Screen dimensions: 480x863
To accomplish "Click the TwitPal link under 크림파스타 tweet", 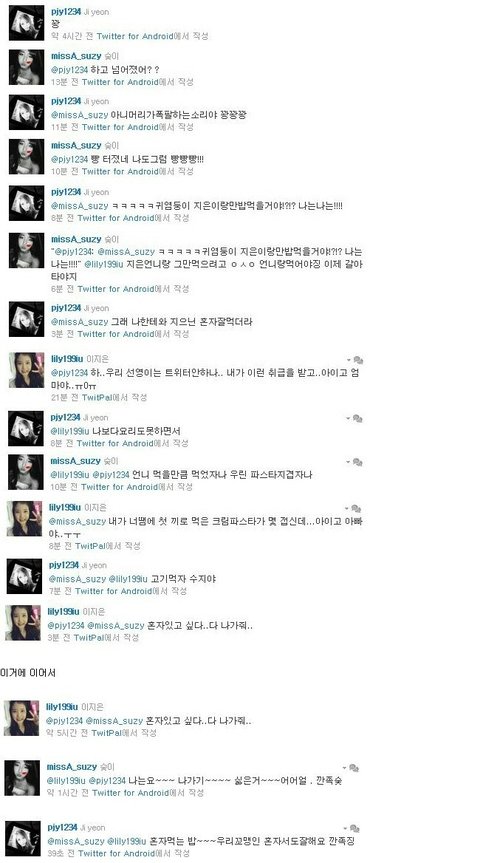I will (x=90, y=546).
